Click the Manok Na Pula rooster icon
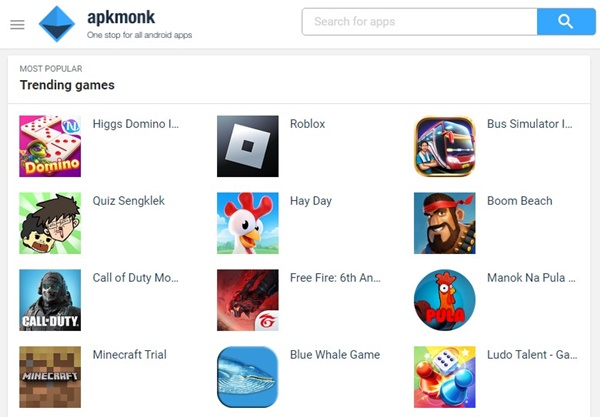Screen dimensions: 600x417 (445, 300)
